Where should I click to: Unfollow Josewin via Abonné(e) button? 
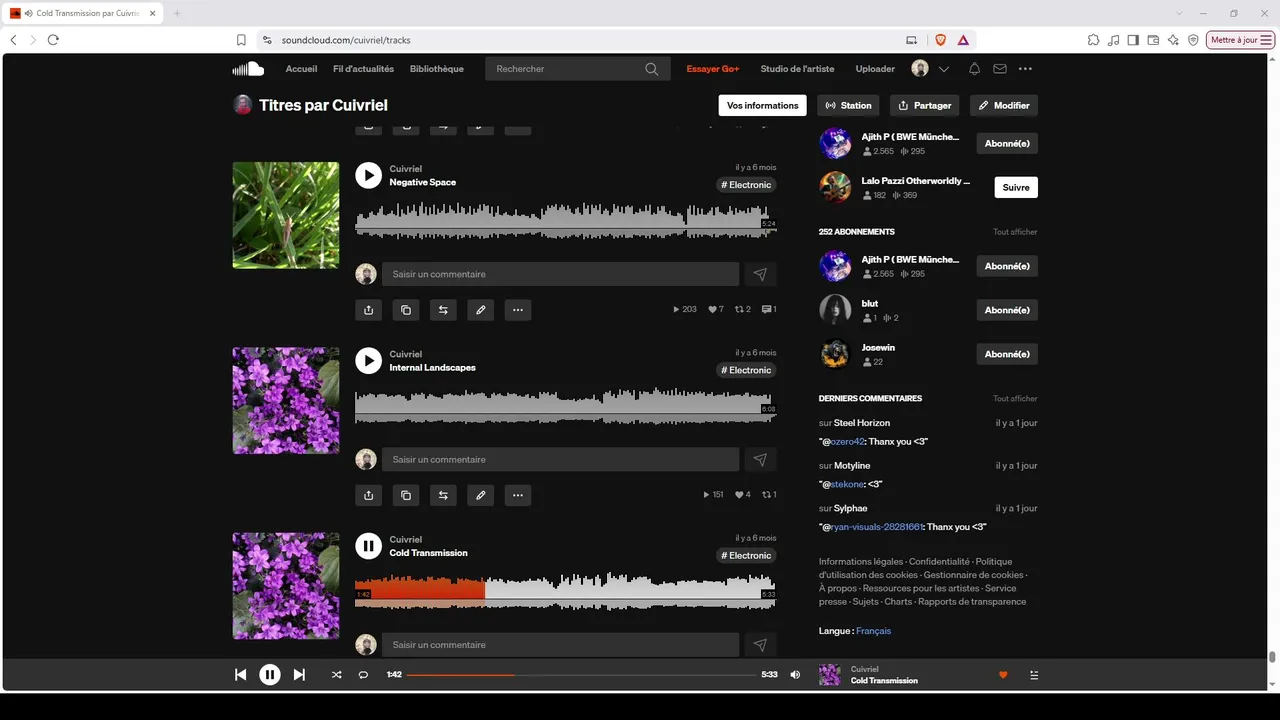1007,354
